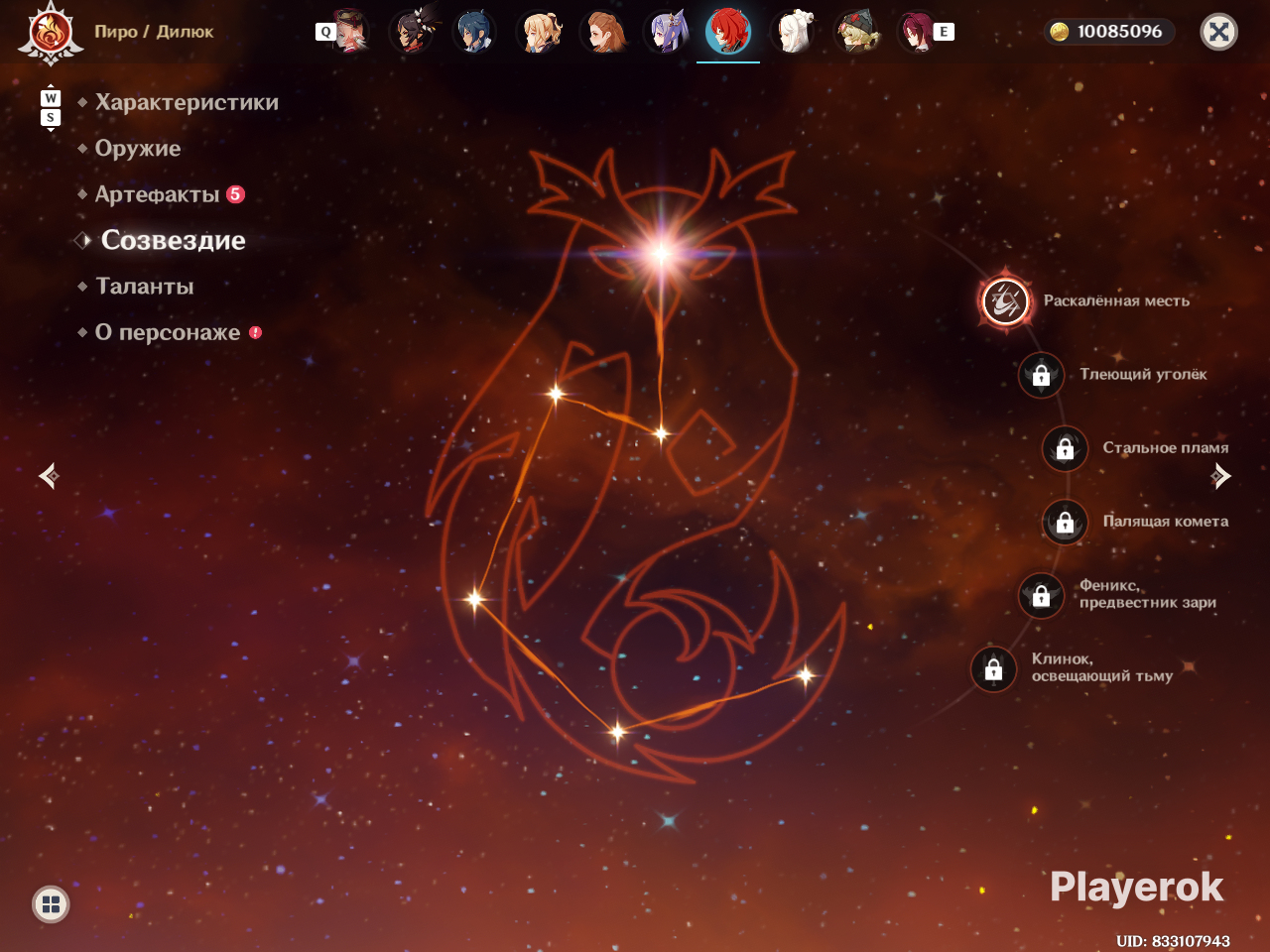Click the highlighted red-haired Diluc portrait

coord(728,32)
